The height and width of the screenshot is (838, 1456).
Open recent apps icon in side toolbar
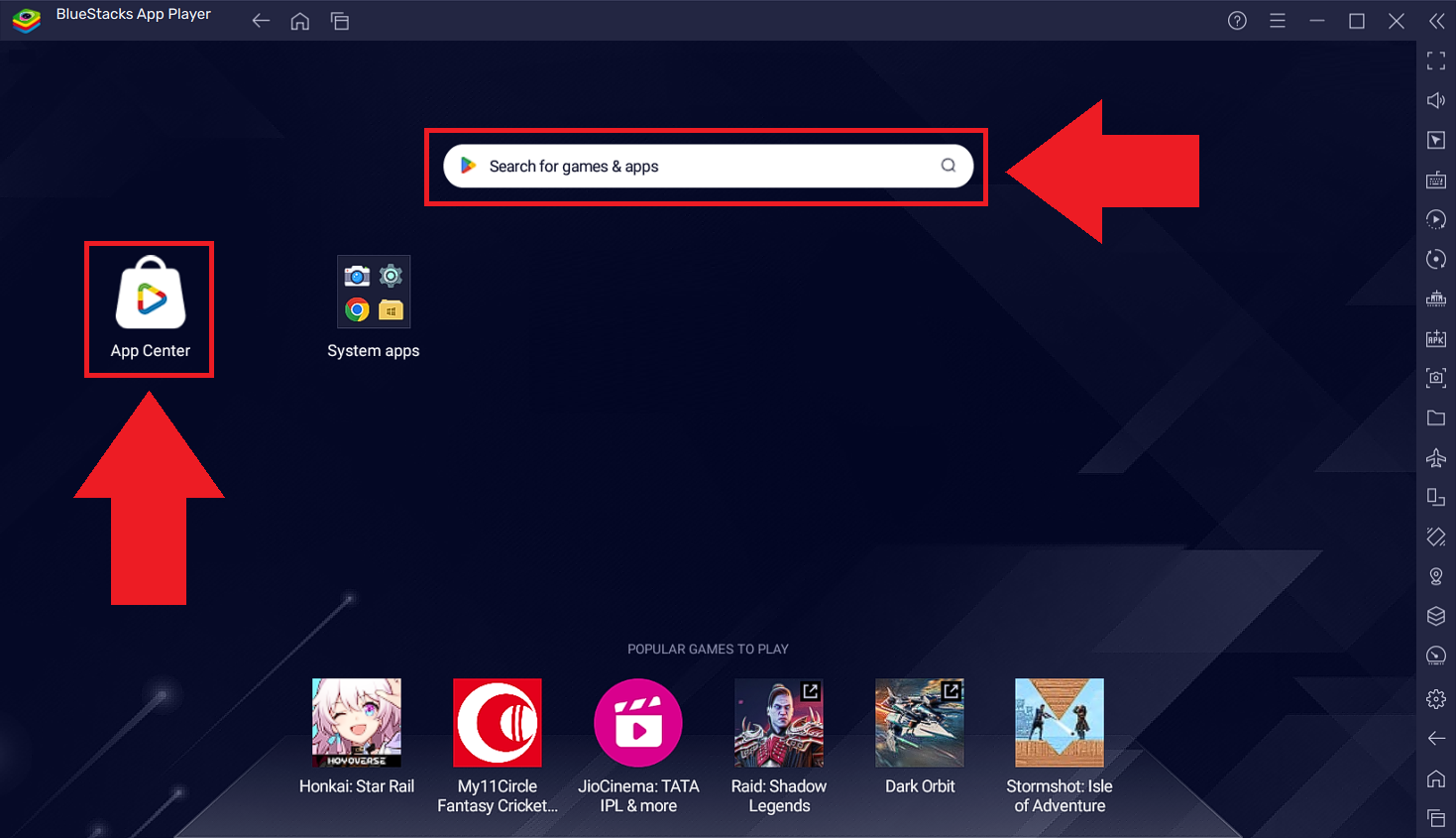(1435, 818)
